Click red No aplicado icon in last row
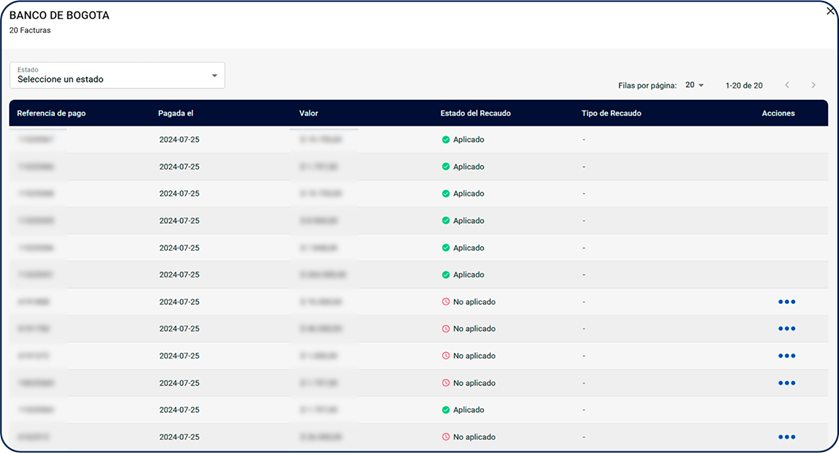The image size is (839, 453). coord(446,437)
